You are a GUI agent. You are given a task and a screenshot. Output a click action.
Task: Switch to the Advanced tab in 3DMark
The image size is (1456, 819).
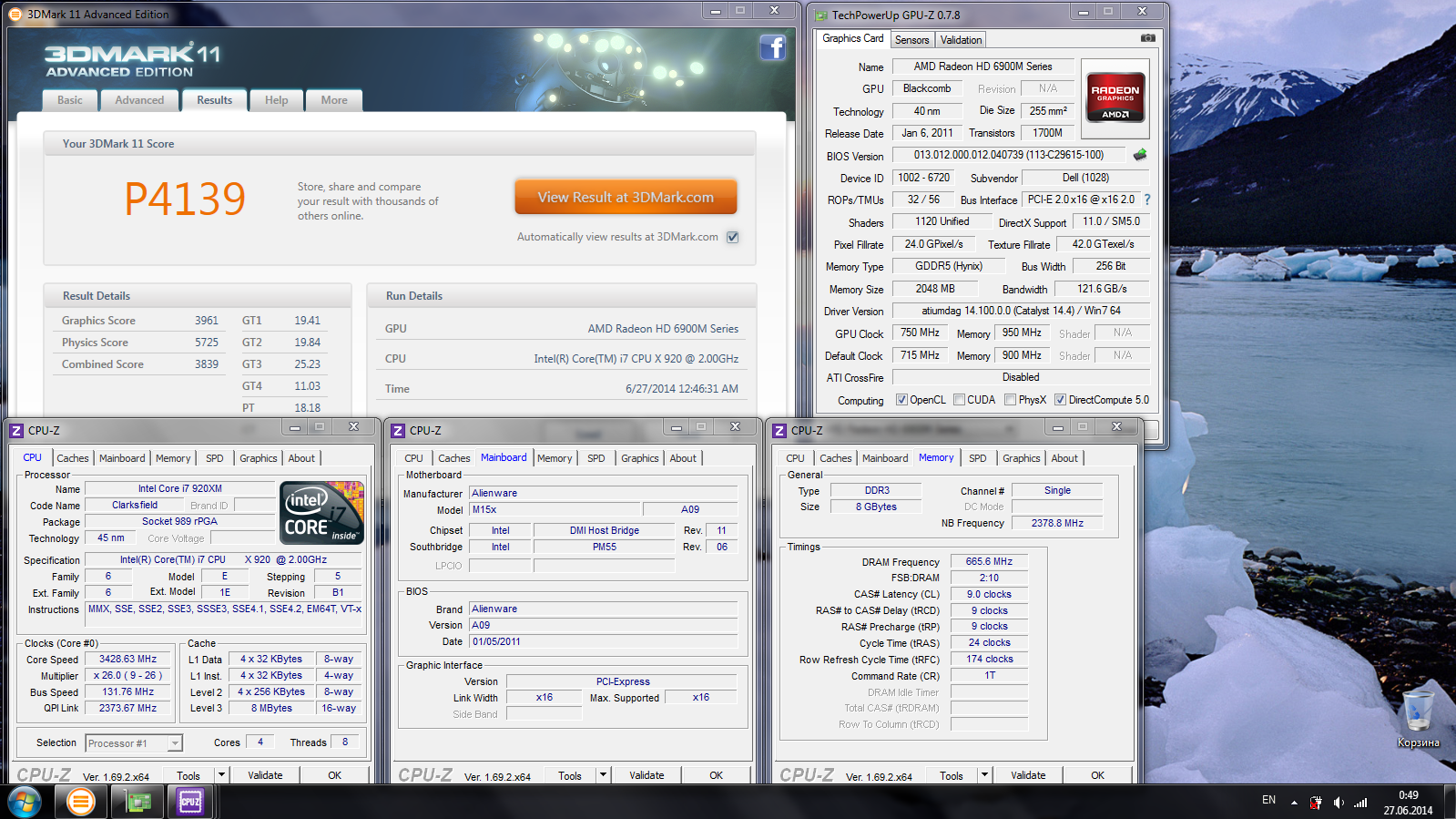[x=139, y=100]
